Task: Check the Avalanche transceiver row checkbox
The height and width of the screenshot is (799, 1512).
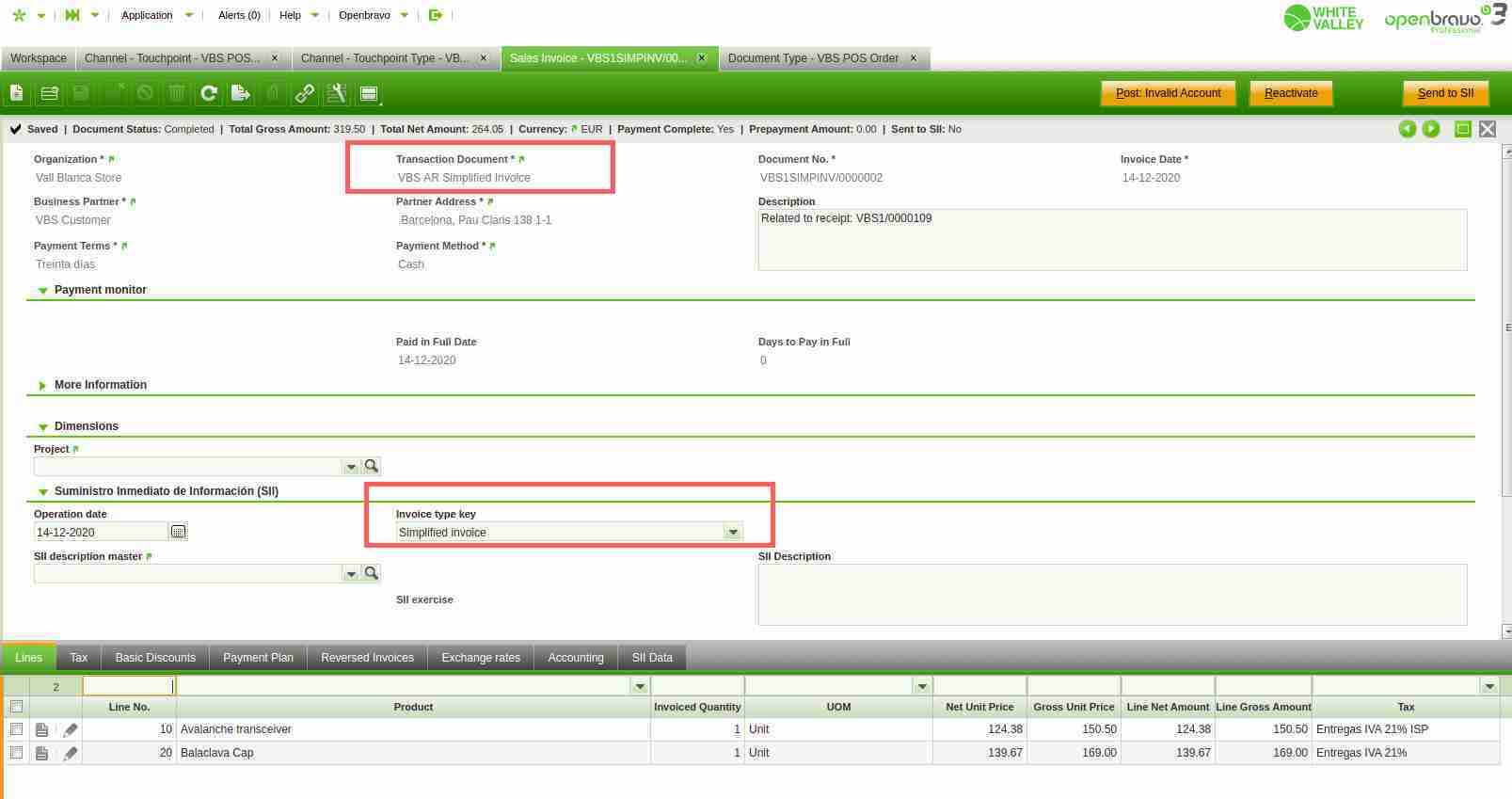Action: tap(16, 729)
